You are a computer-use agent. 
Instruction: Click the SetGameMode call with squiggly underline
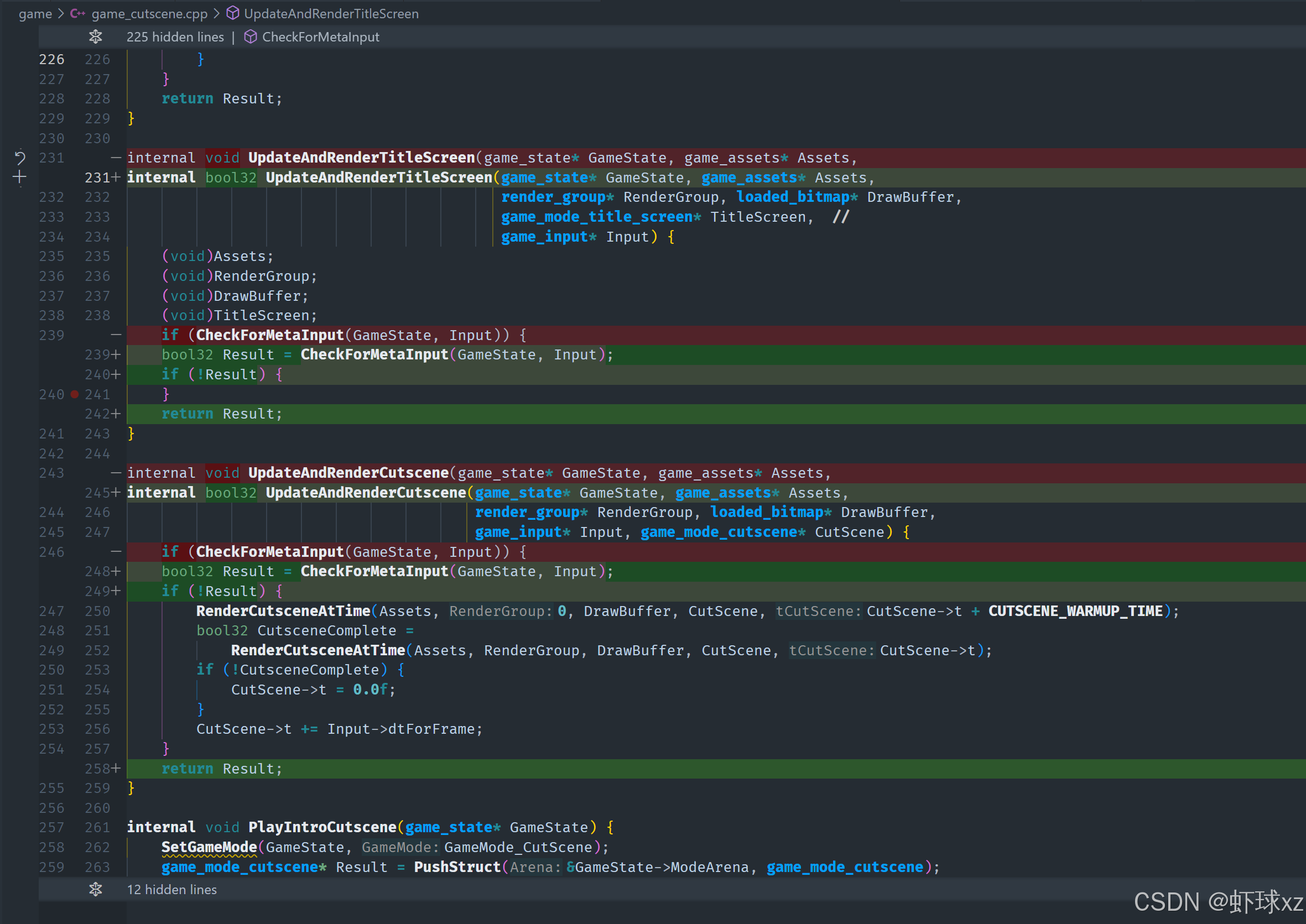pos(209,847)
